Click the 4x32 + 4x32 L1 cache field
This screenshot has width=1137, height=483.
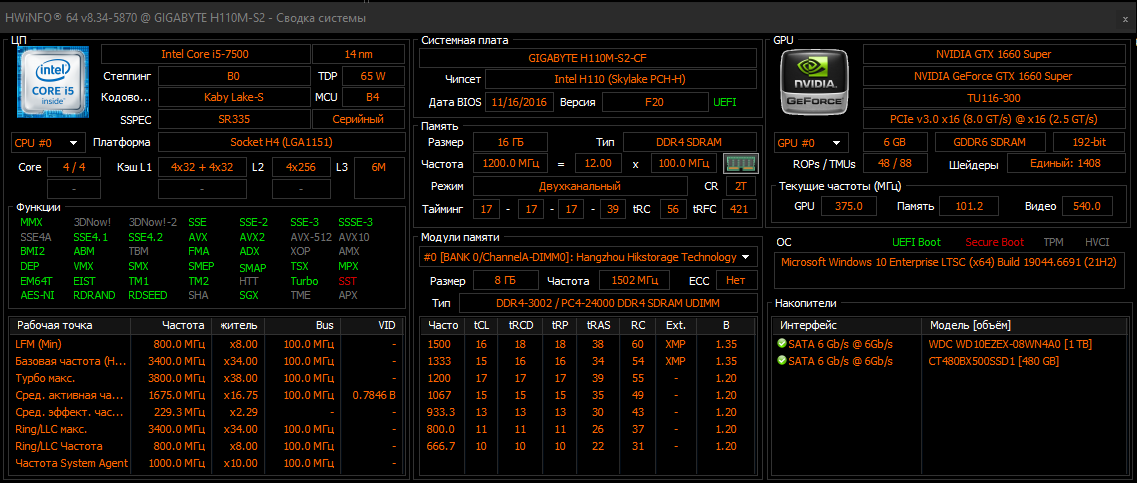point(202,167)
